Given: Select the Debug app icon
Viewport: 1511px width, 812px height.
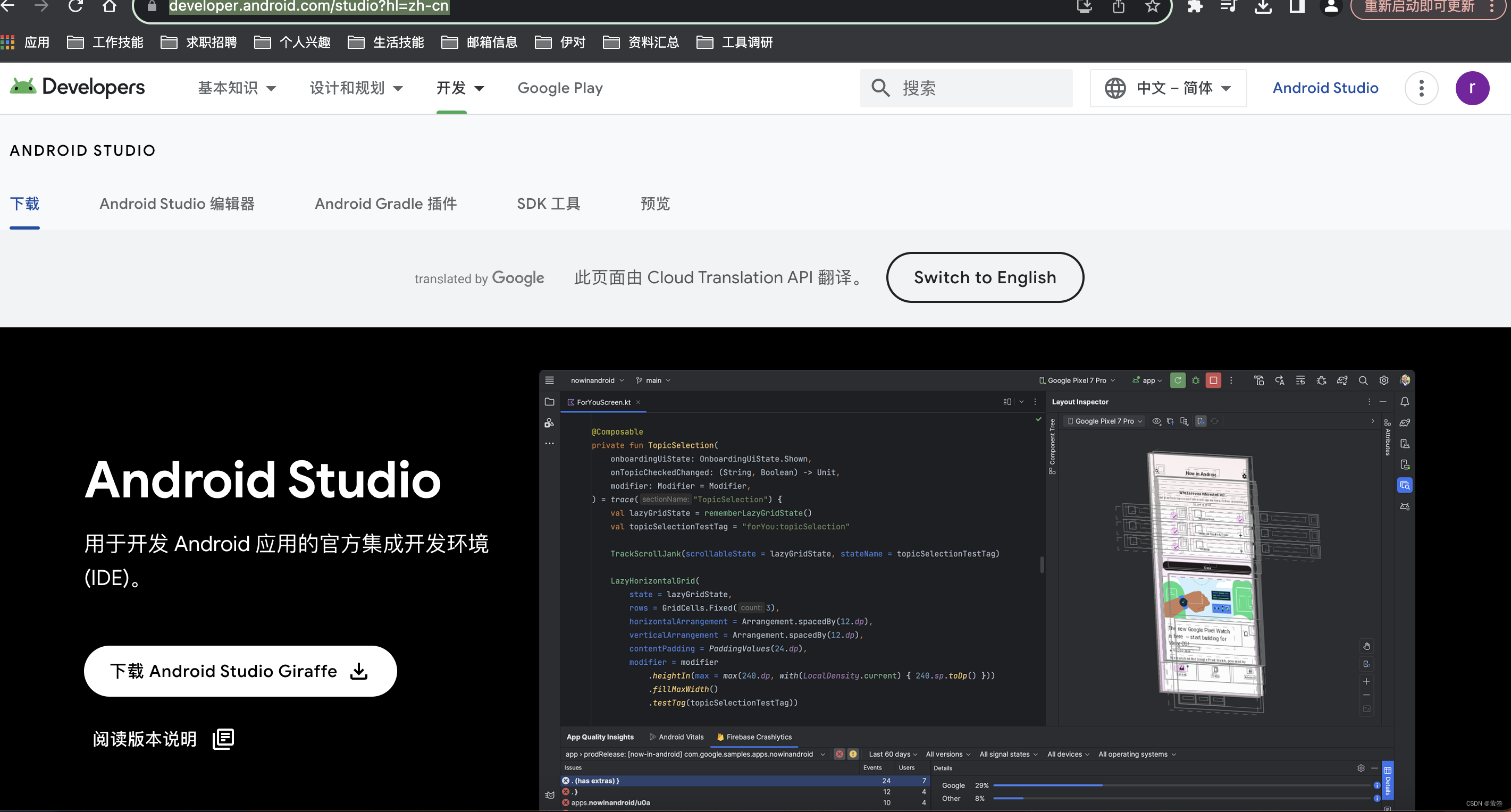Looking at the screenshot, I should [x=1195, y=380].
